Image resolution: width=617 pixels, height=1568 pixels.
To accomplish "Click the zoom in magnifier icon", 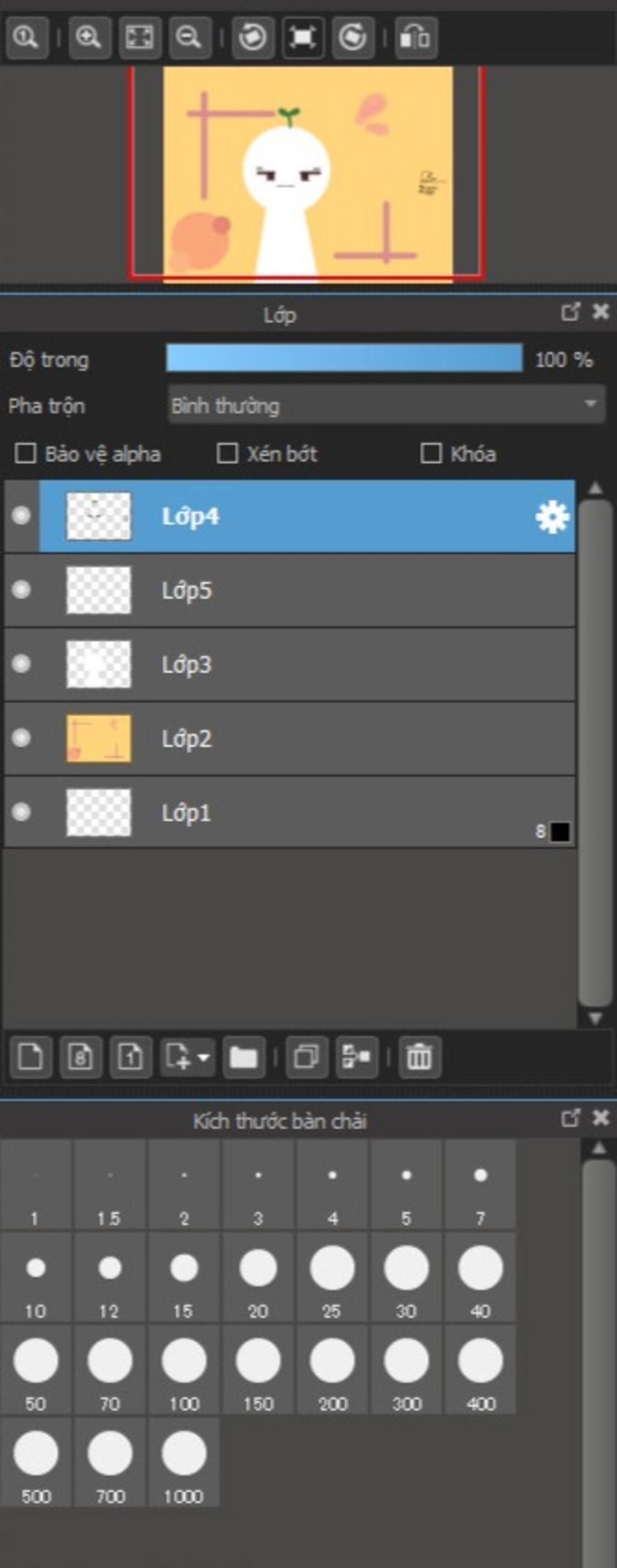I will click(x=89, y=38).
